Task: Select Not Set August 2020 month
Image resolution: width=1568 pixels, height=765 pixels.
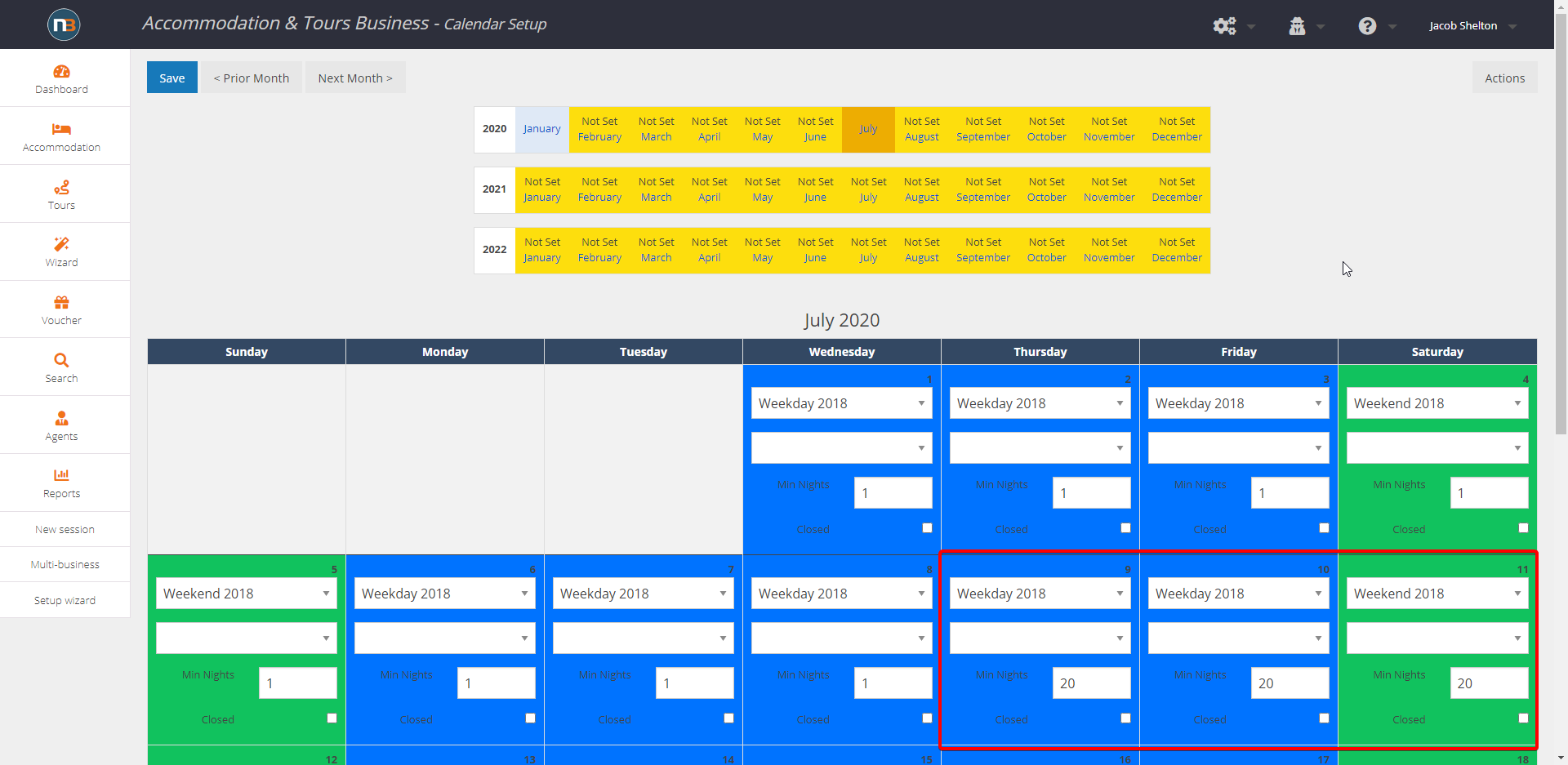Action: (921, 129)
